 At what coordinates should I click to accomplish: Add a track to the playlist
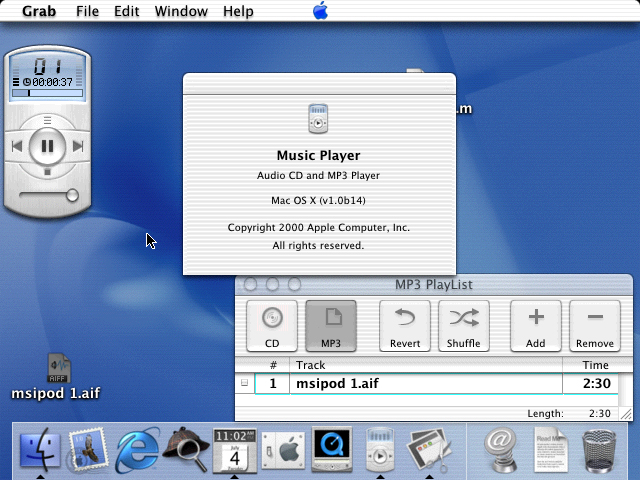click(x=536, y=326)
